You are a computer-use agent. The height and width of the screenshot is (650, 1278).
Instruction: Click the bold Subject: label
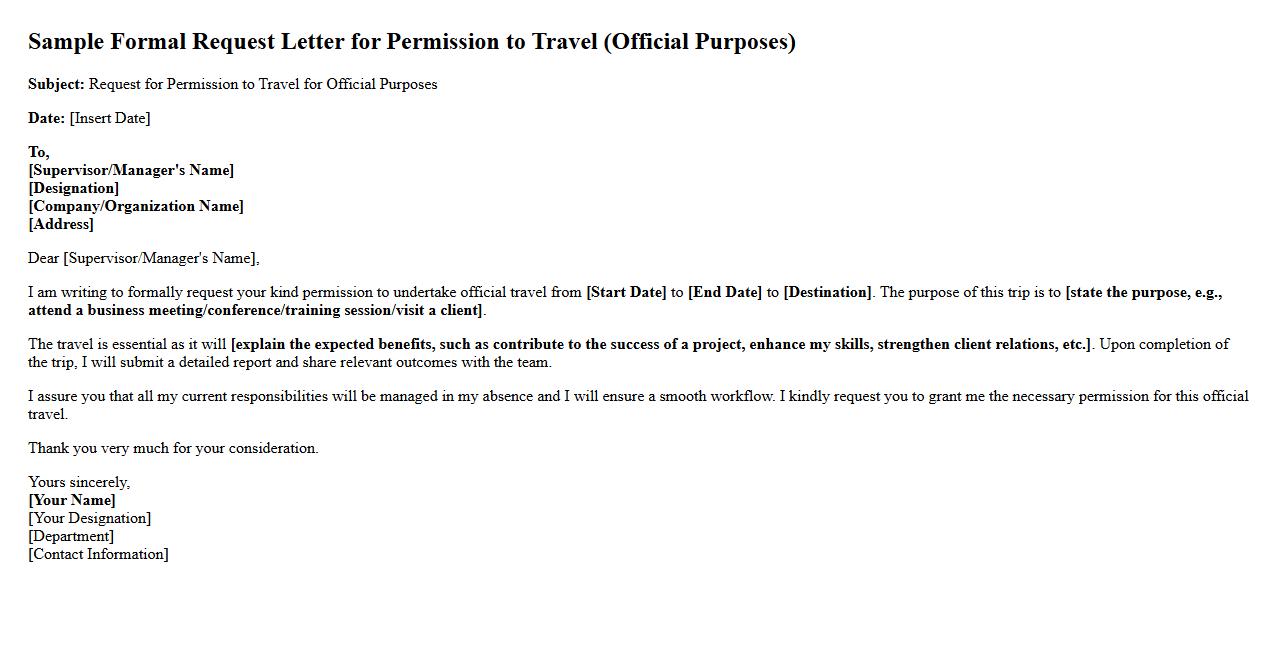point(56,84)
